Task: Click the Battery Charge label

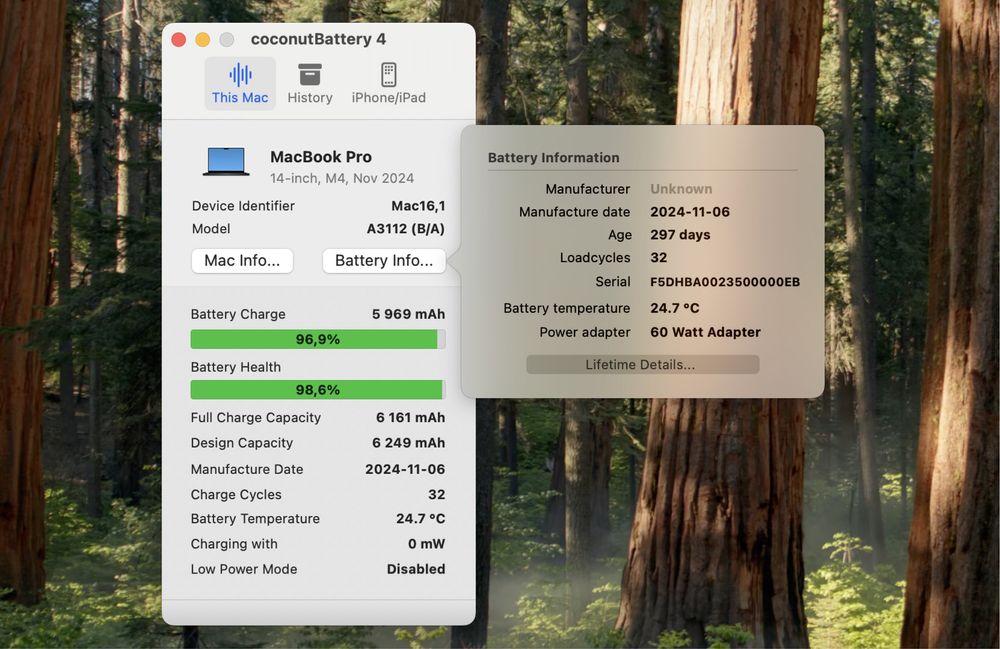Action: [x=238, y=314]
